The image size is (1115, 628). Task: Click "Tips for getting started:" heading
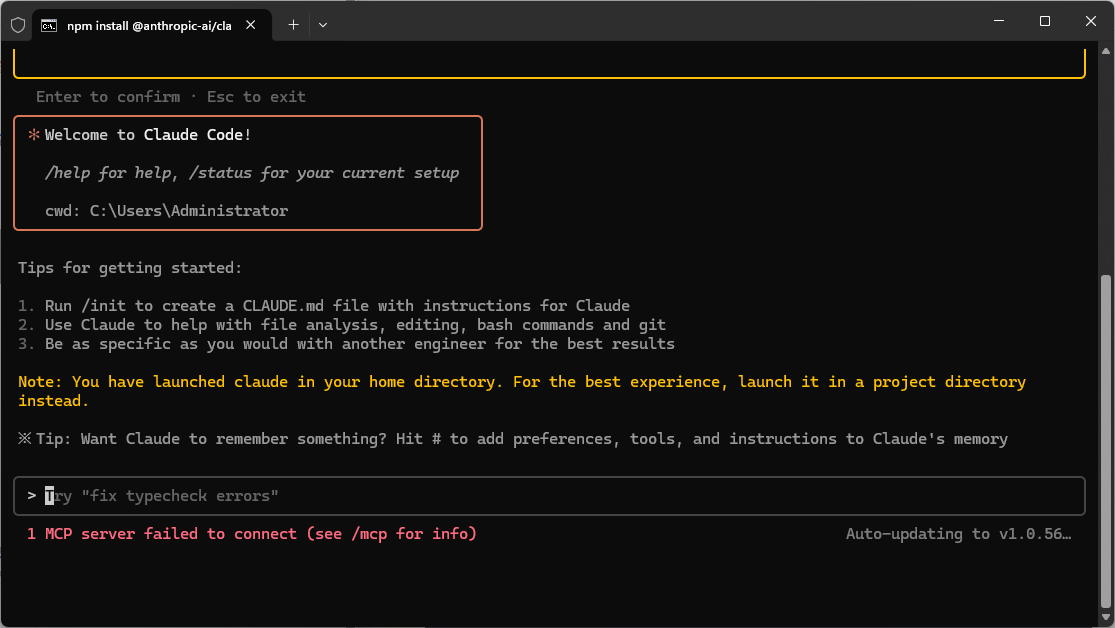130,267
